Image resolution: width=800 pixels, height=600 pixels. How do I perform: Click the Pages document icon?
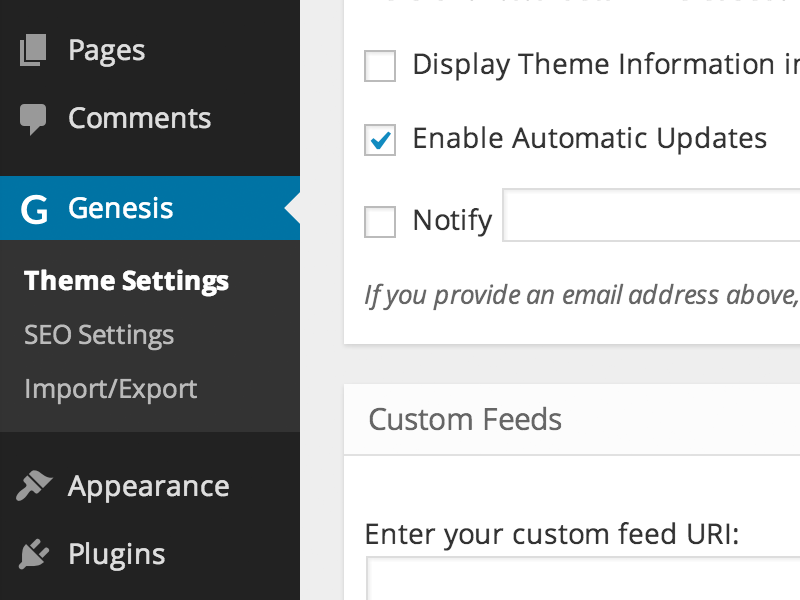(33, 49)
